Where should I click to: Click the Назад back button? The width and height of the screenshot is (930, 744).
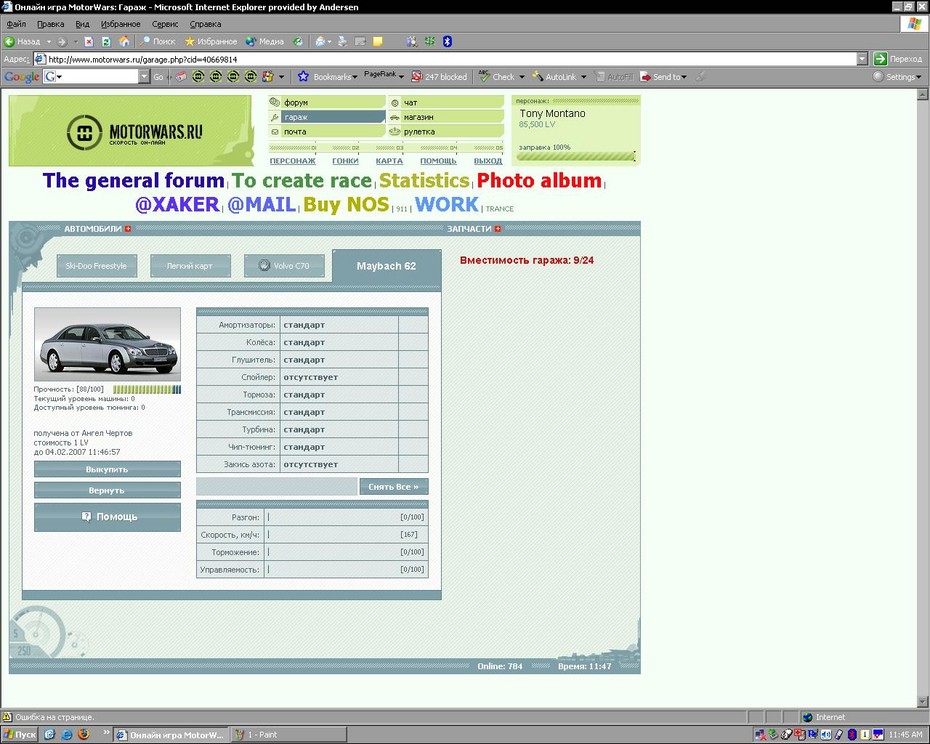[x=23, y=42]
